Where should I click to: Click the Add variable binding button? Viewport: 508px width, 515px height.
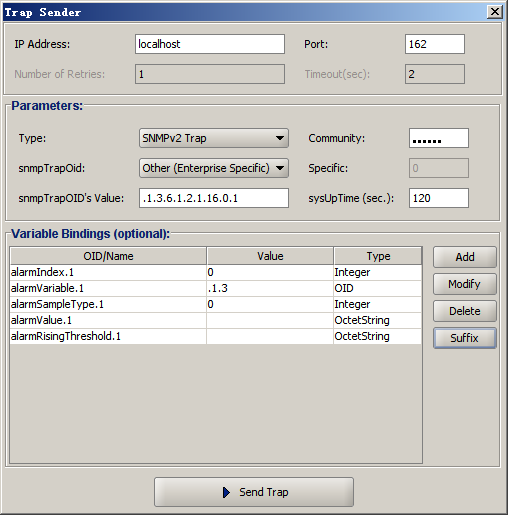pos(465,257)
